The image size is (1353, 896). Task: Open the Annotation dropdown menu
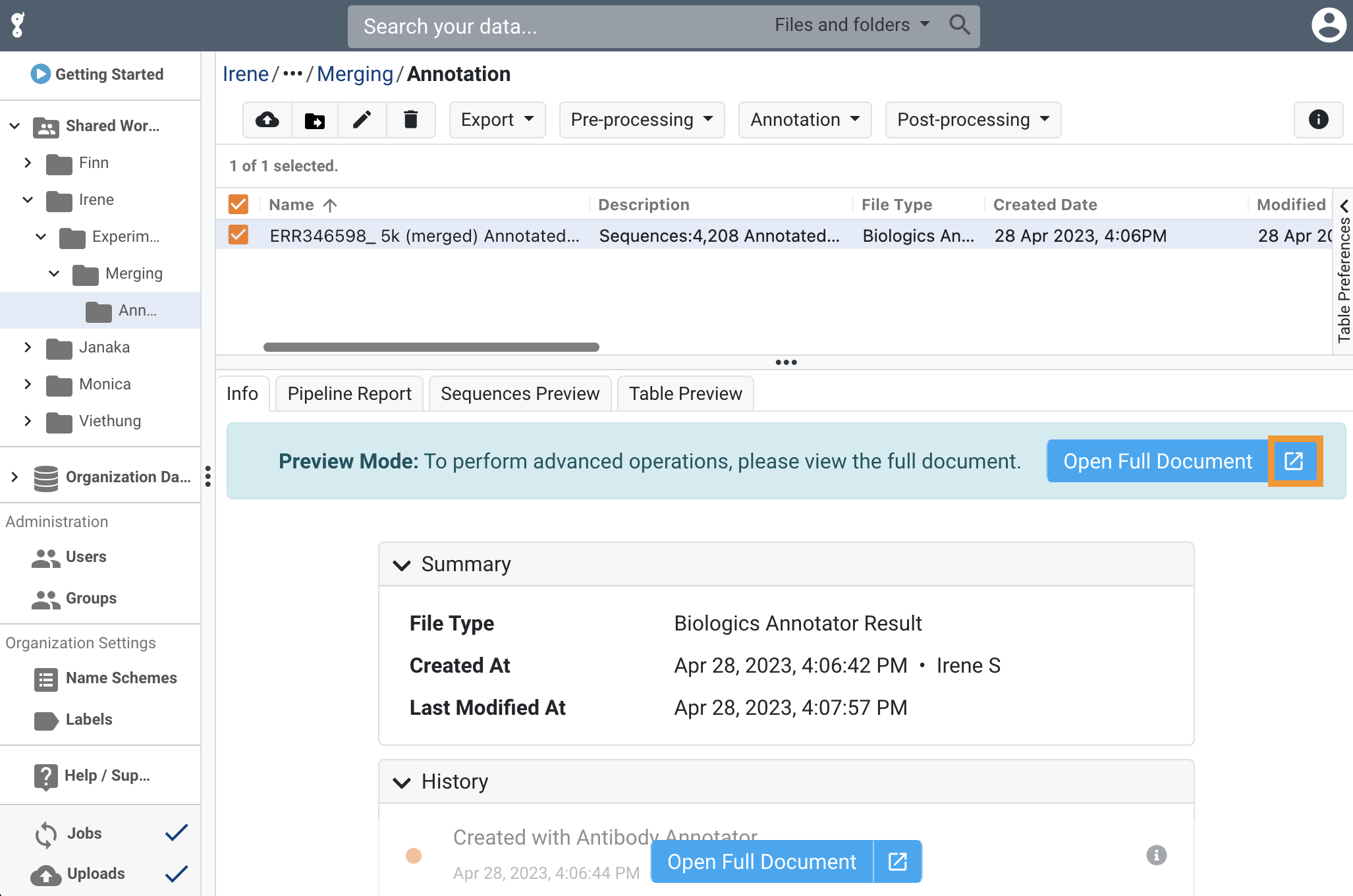click(x=805, y=120)
